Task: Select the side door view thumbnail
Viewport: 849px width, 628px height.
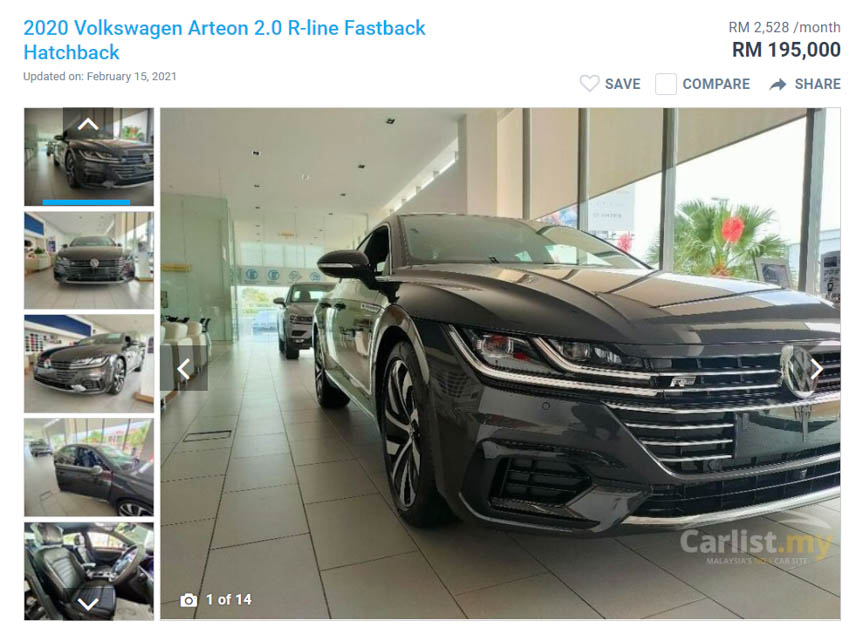Action: coord(89,467)
